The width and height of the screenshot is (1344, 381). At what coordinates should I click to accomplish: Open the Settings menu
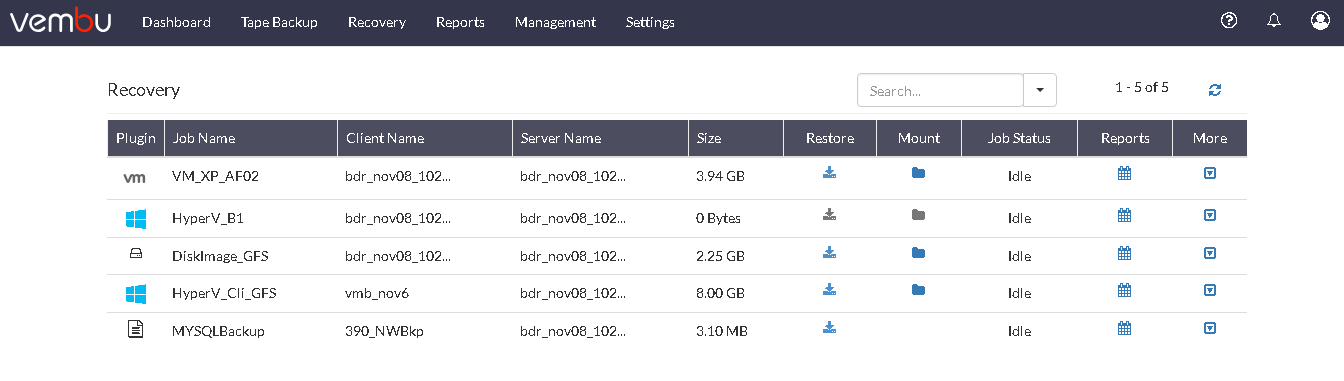click(x=650, y=22)
